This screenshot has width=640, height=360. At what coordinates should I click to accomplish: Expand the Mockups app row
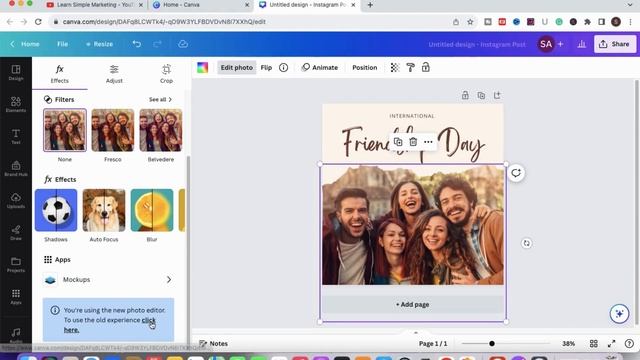108,280
